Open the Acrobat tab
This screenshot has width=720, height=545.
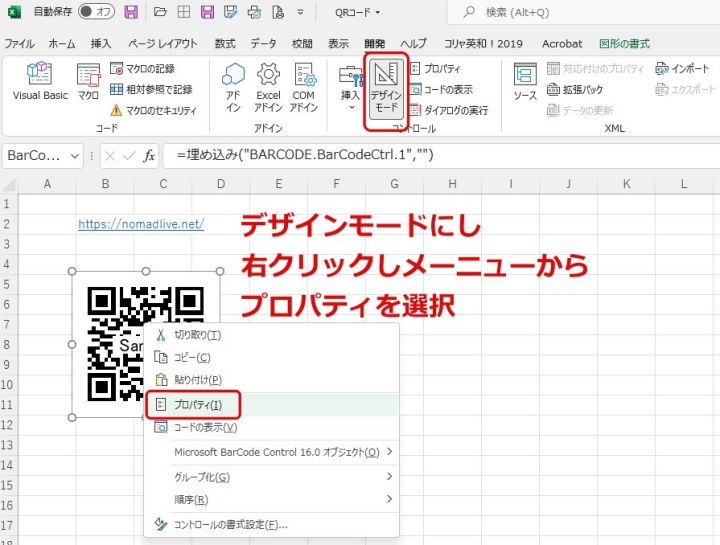[562, 44]
